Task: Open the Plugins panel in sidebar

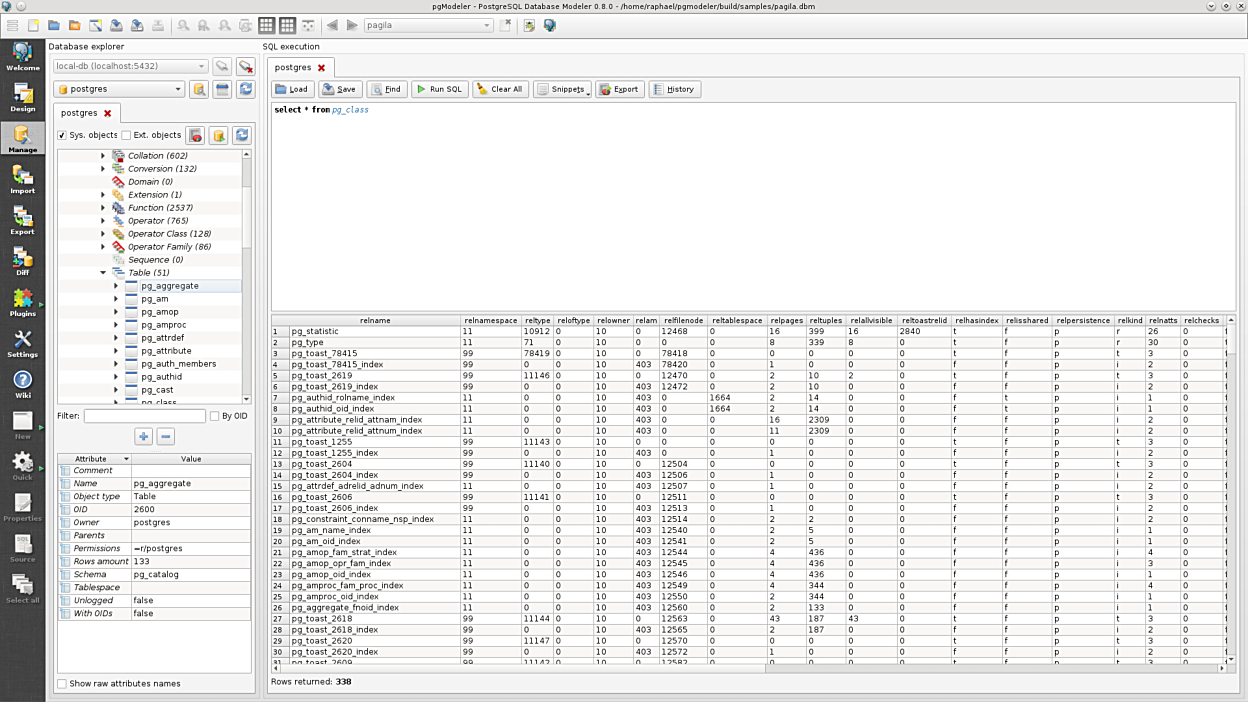Action: 22,301
